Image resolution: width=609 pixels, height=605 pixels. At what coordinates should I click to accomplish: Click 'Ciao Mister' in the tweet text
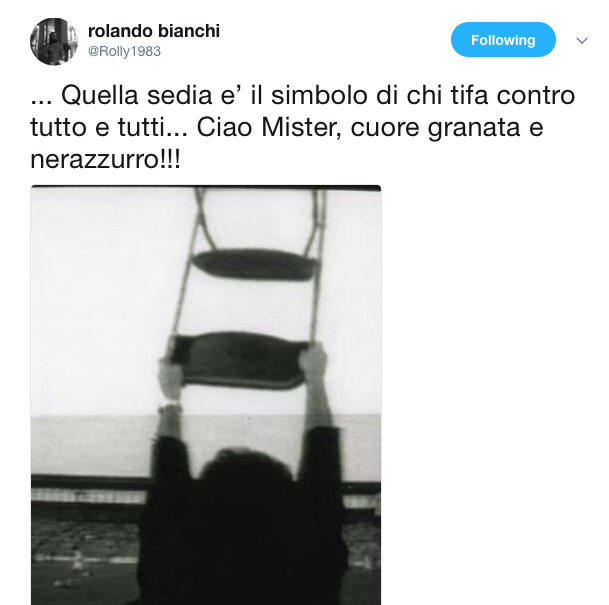tap(268, 127)
